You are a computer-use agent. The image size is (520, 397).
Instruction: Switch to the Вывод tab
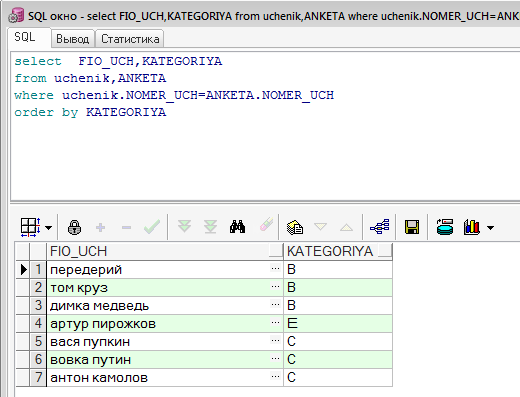pos(73,39)
